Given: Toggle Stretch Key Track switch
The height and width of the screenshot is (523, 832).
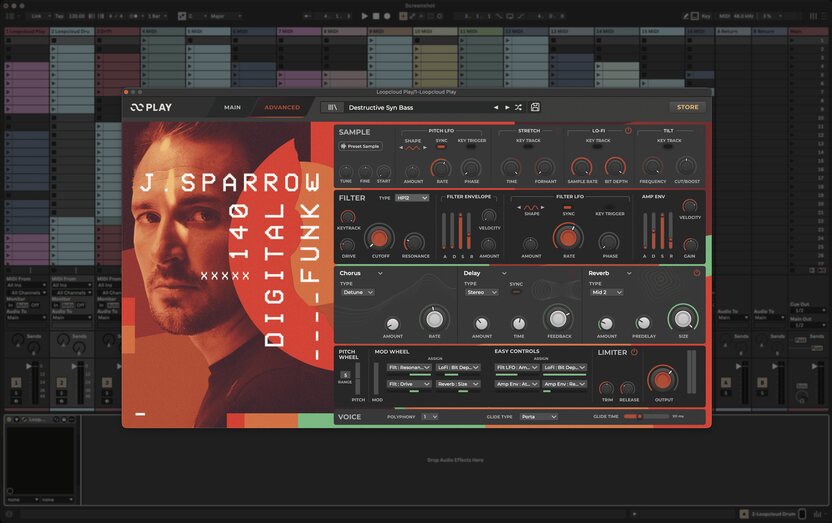Looking at the screenshot, I should point(528,147).
